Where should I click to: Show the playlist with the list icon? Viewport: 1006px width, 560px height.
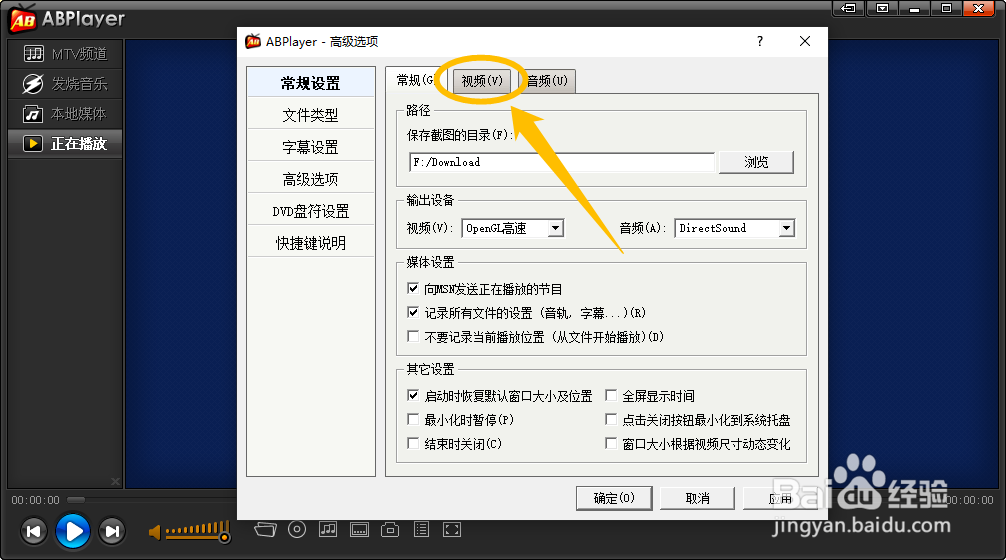click(x=422, y=529)
